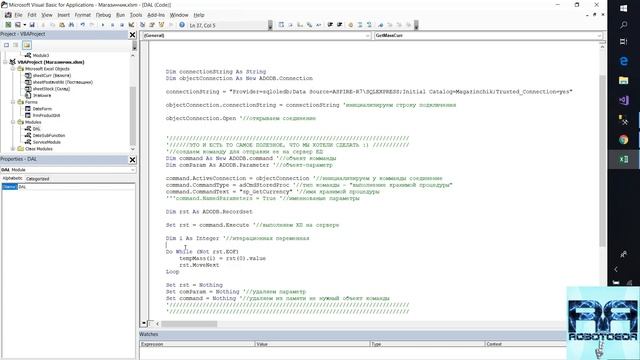Click the Save toolbar icon
Viewport: 640px width, 360px height.
[32, 25]
